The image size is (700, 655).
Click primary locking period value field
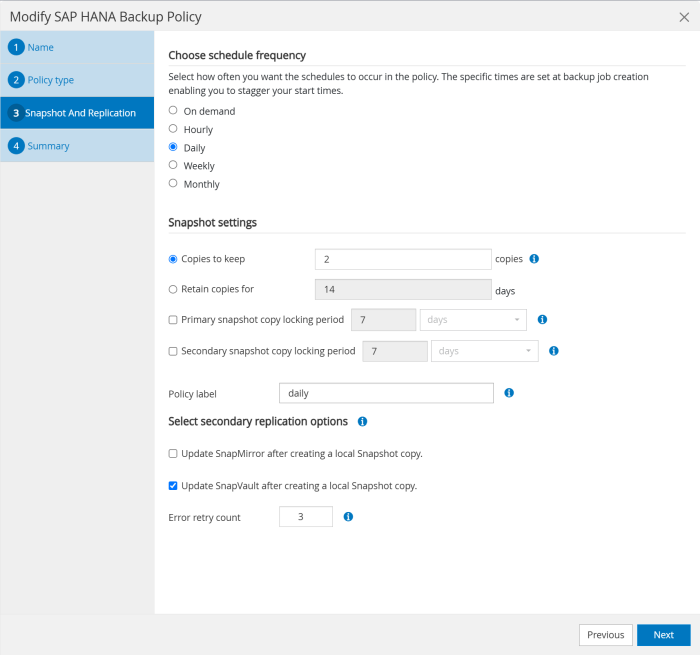383,320
